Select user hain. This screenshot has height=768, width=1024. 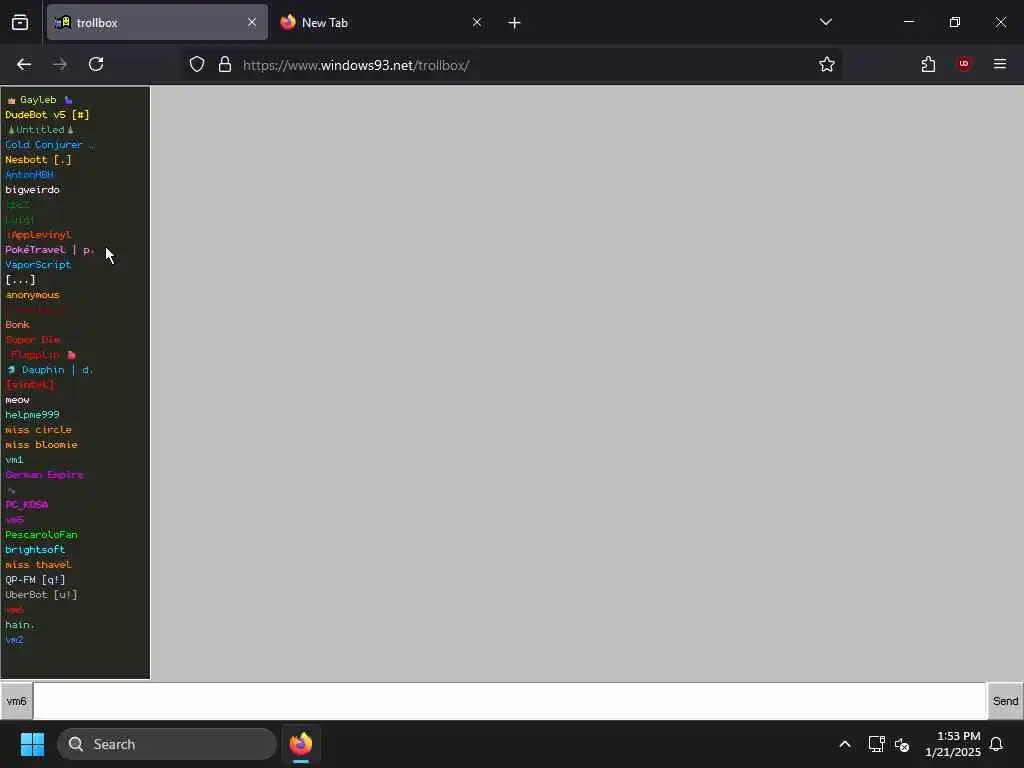(x=20, y=626)
